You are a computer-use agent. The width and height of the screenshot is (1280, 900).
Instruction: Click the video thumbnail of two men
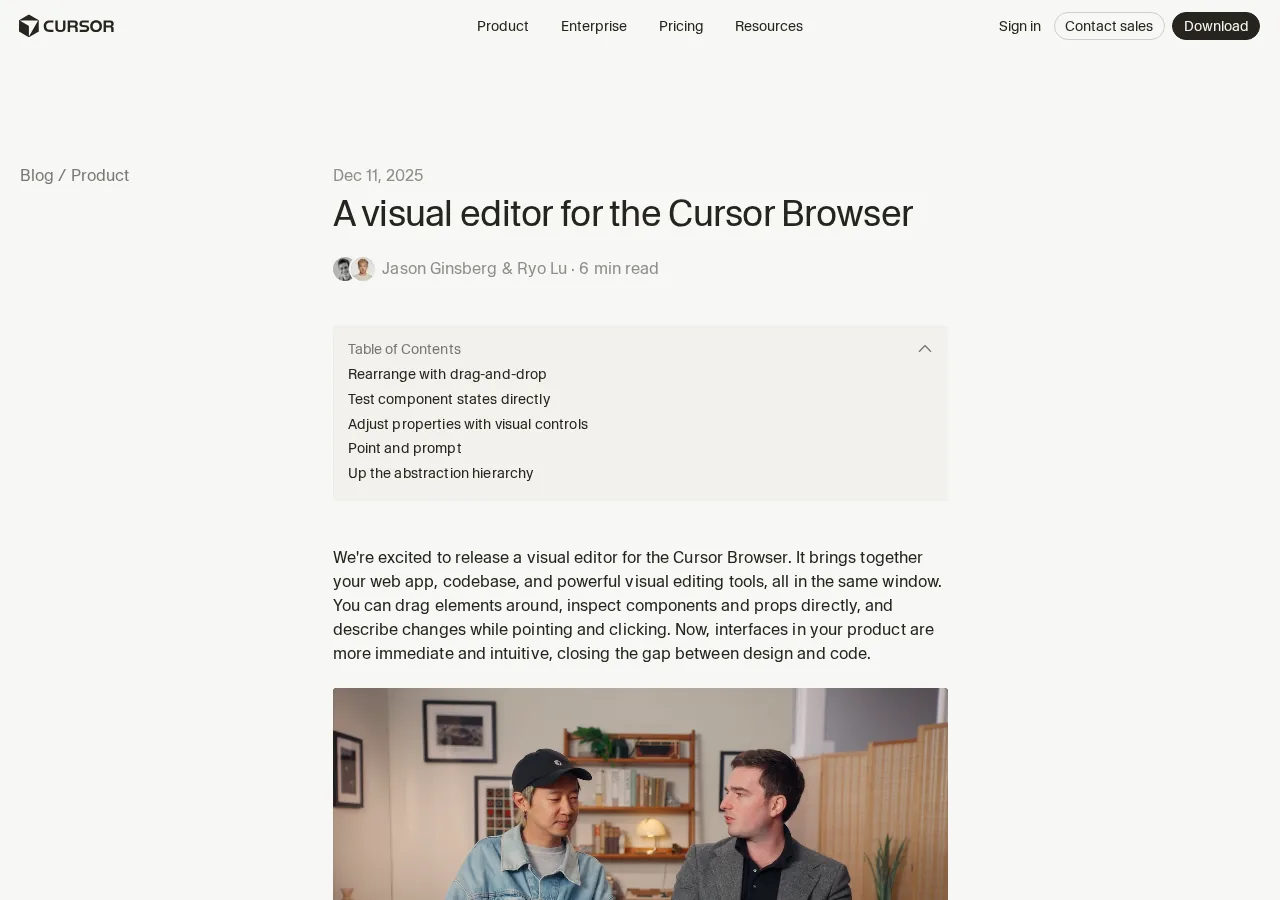tap(640, 794)
